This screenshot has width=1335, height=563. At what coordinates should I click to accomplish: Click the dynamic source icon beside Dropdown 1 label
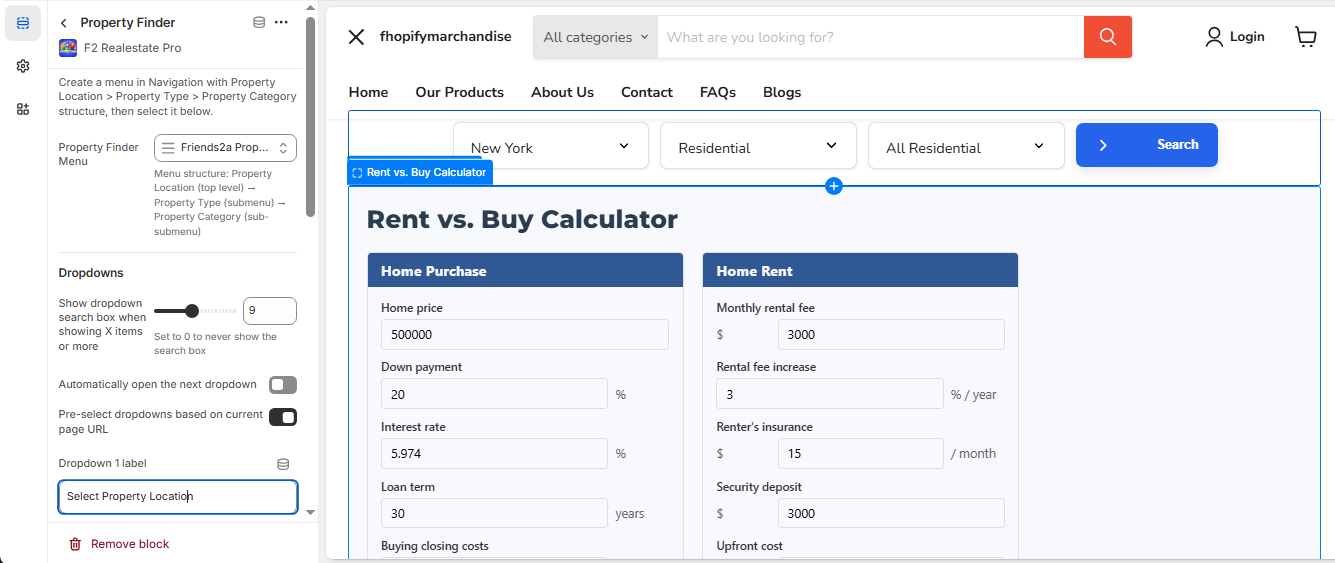click(x=283, y=464)
